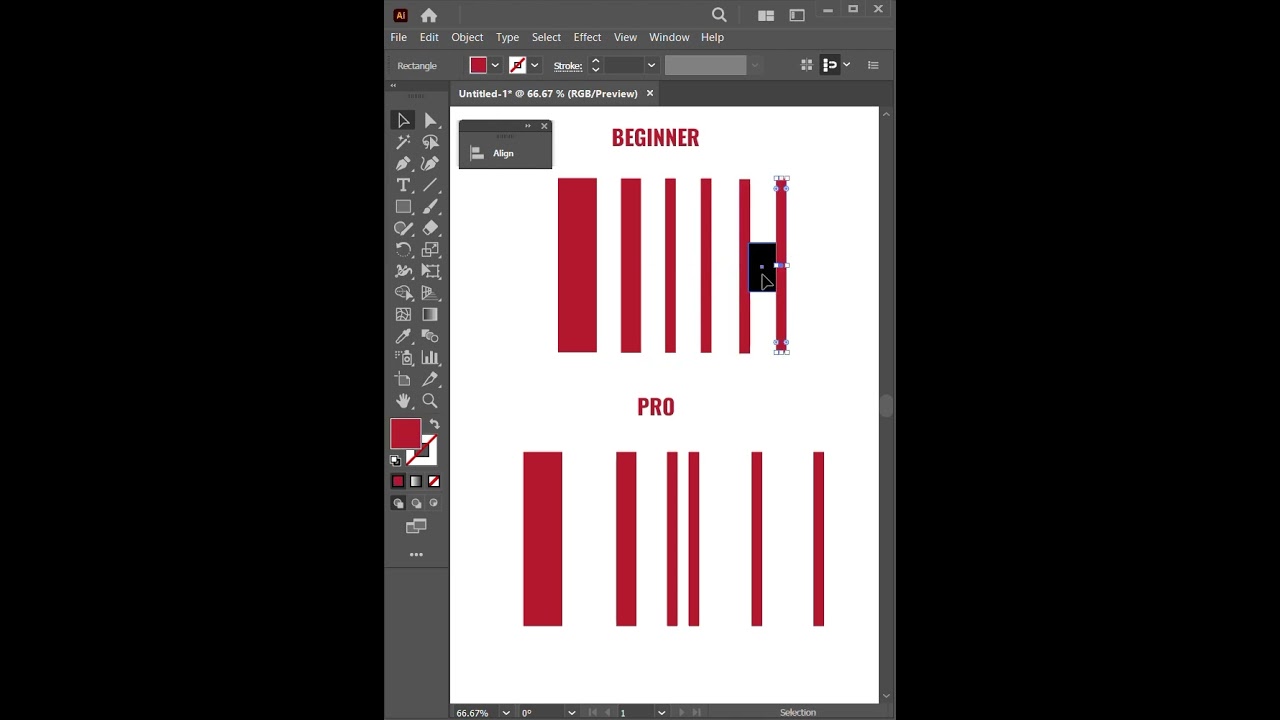1280x720 pixels.
Task: Pick the Perspective Grid tool
Action: click(x=430, y=293)
